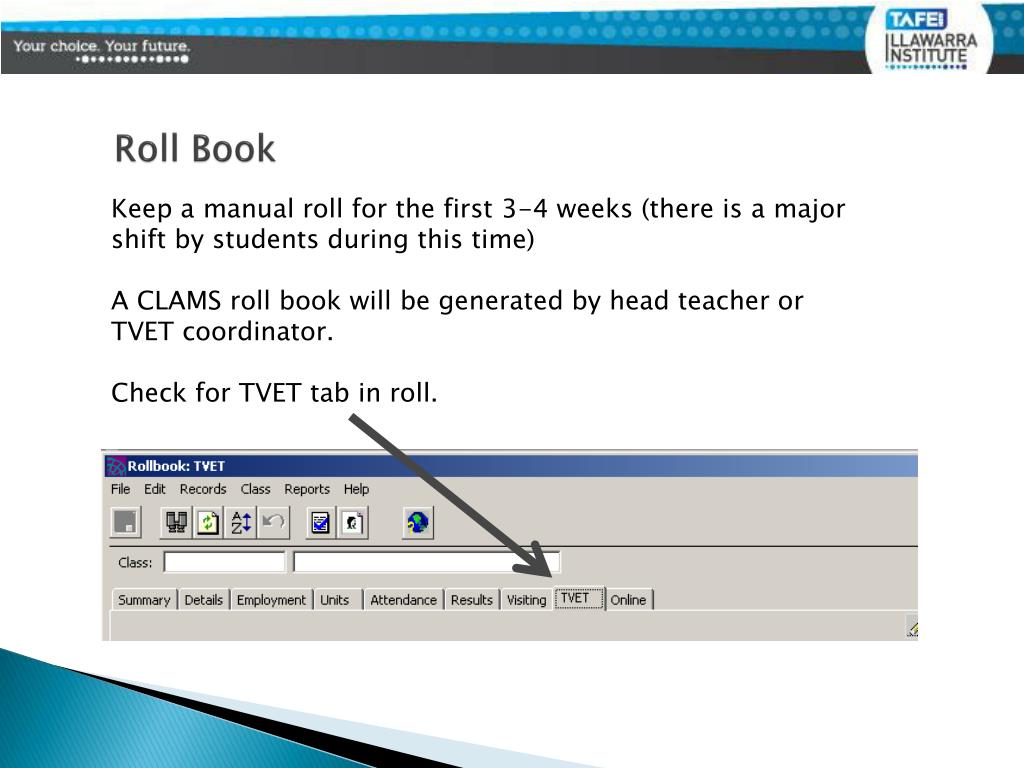The width and height of the screenshot is (1024, 768).
Task: Select the TVET tab
Action: pos(579,598)
